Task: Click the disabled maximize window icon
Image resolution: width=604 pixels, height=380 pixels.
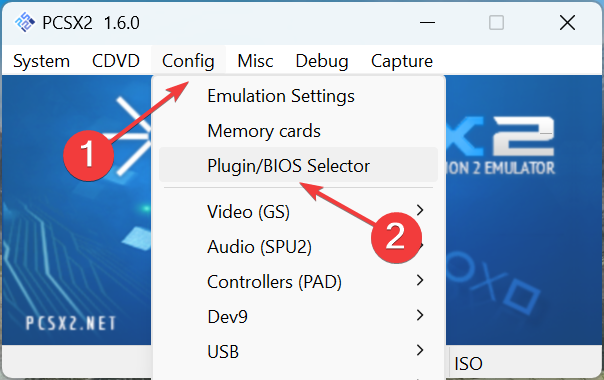Action: click(x=496, y=23)
